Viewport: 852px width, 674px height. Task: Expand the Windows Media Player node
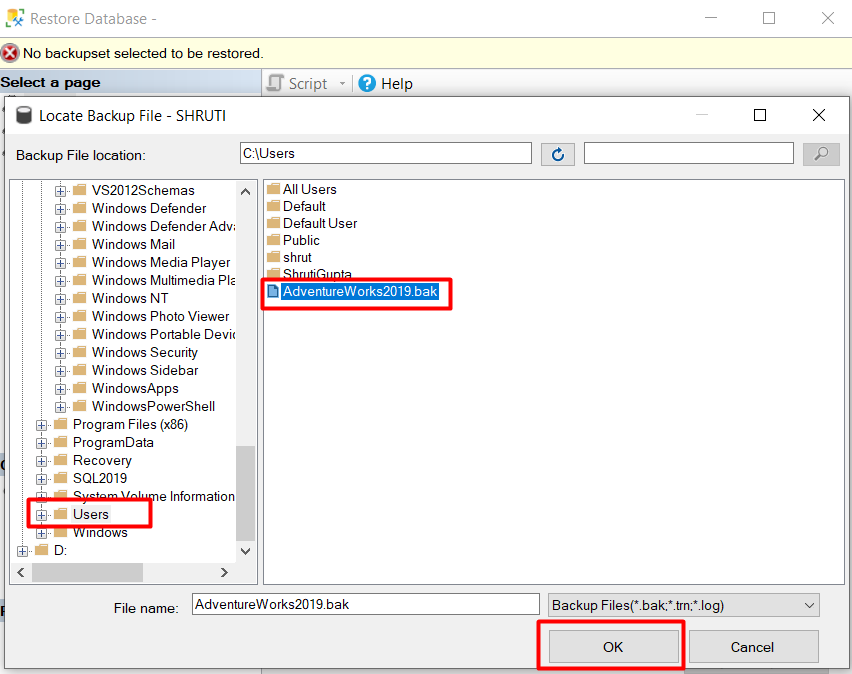[60, 263]
